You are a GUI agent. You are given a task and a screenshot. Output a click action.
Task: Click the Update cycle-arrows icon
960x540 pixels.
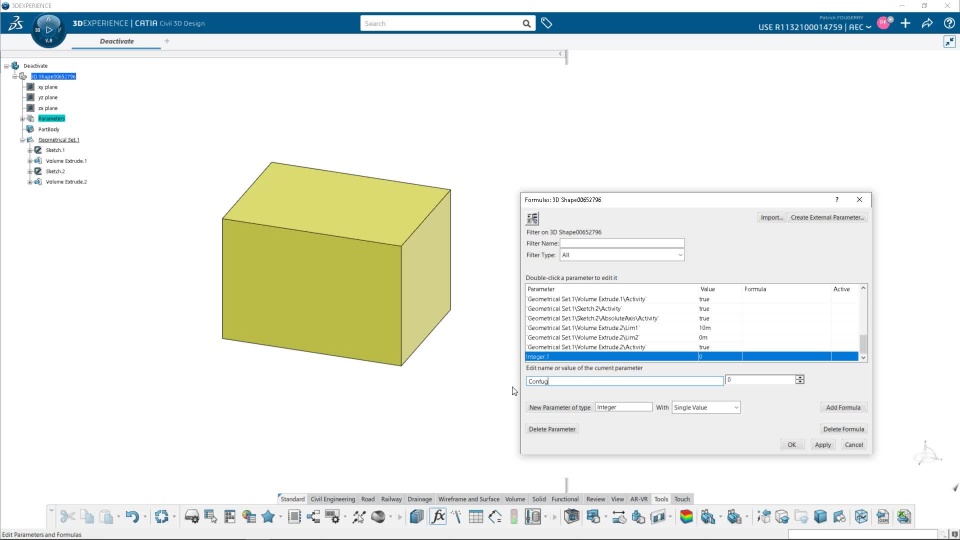161,517
